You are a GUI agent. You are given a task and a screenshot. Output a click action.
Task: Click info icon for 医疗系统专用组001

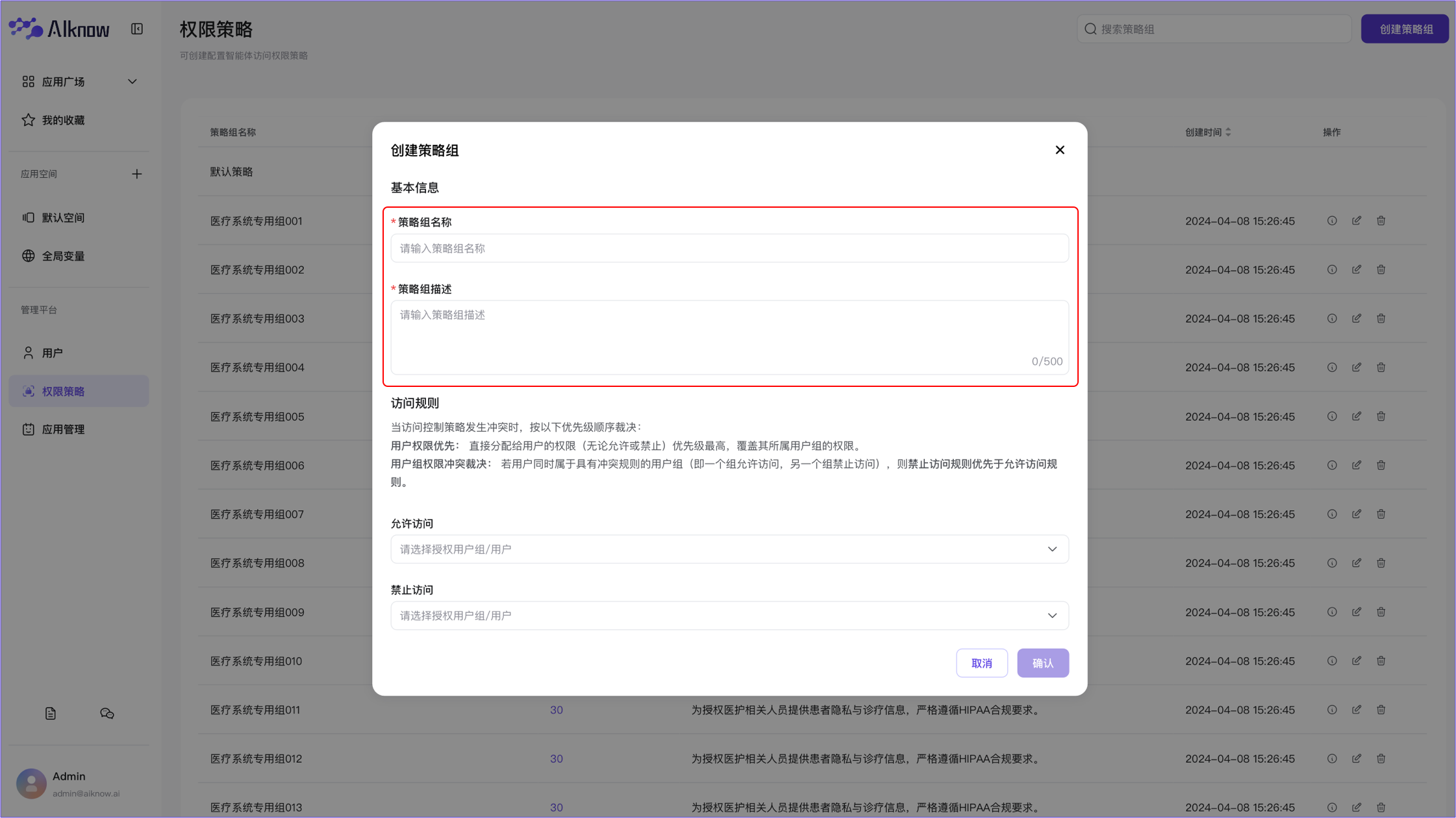coord(1332,221)
